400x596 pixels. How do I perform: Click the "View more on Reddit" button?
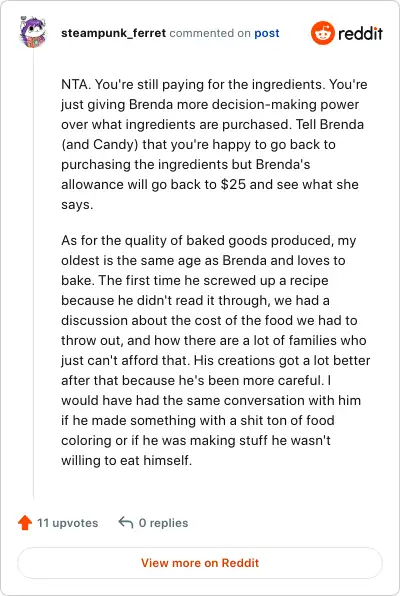pos(200,563)
